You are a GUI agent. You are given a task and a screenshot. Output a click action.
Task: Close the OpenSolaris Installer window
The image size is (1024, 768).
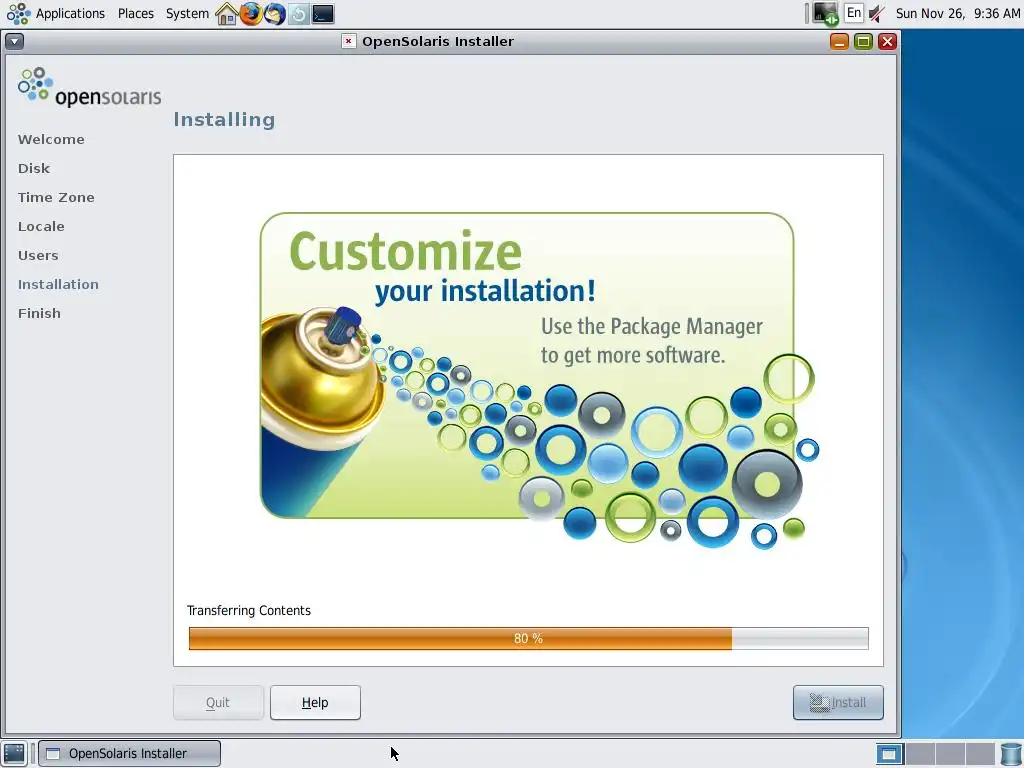point(887,42)
